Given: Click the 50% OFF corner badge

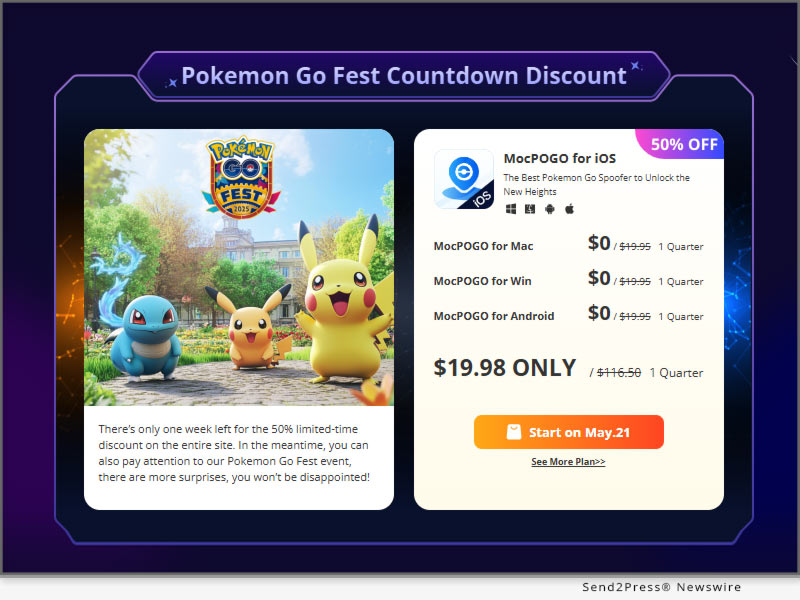Looking at the screenshot, I should (x=680, y=144).
